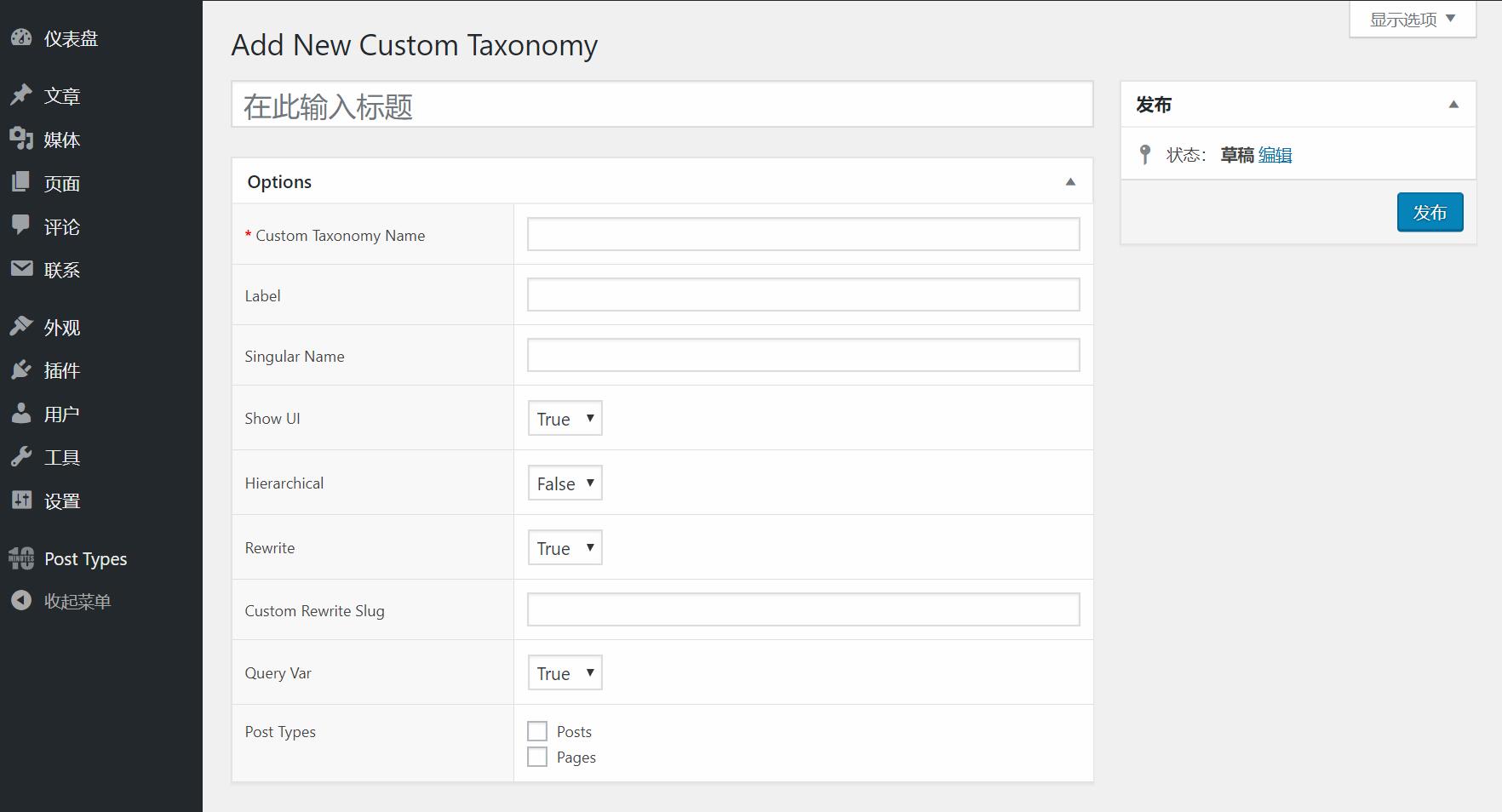1502x812 pixels.
Task: Check the Posts checkbox
Action: tap(537, 731)
